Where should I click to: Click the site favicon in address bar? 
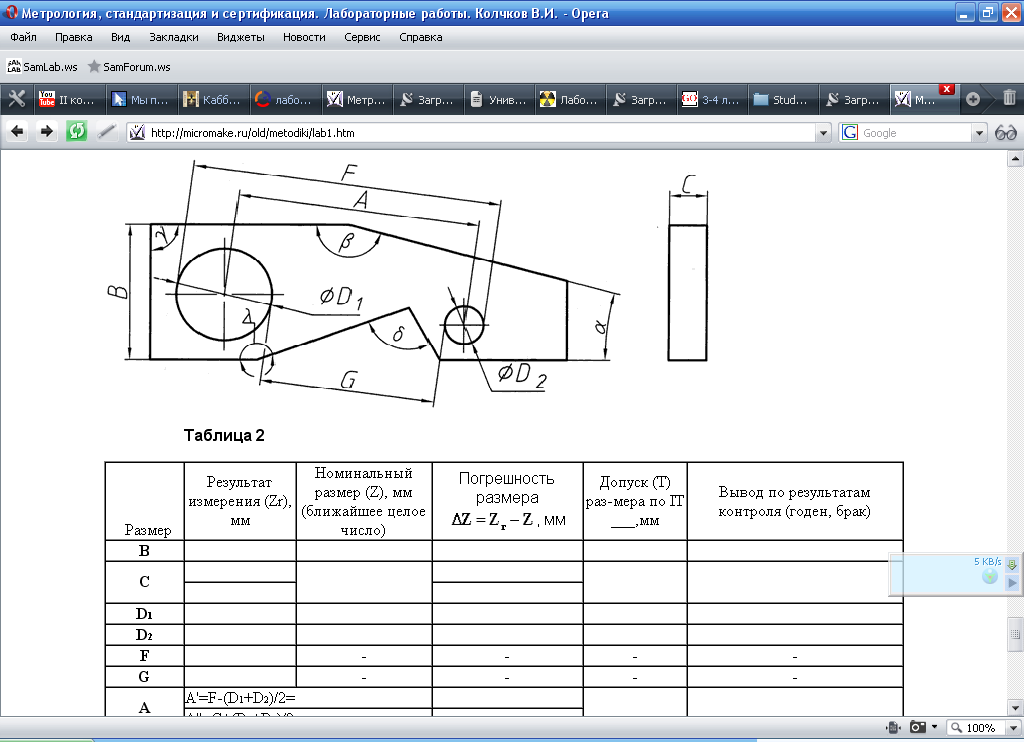click(137, 133)
